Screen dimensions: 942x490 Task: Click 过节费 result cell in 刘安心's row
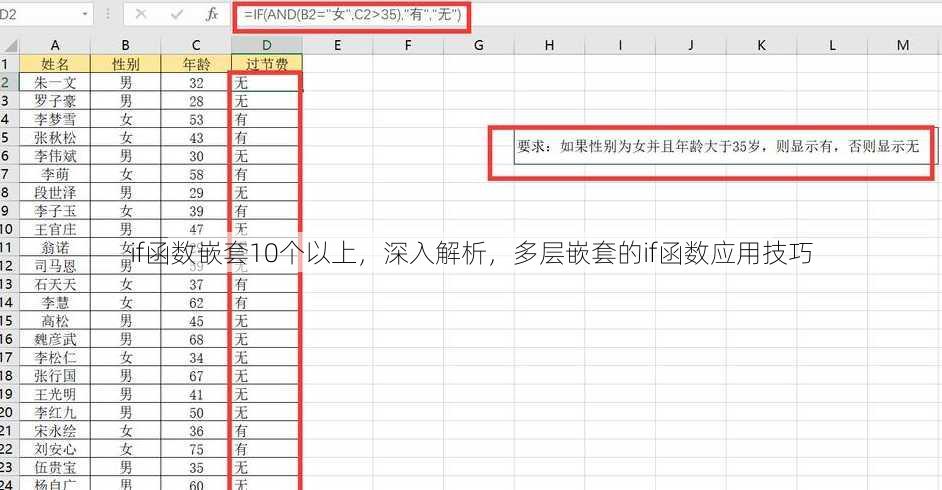267,449
